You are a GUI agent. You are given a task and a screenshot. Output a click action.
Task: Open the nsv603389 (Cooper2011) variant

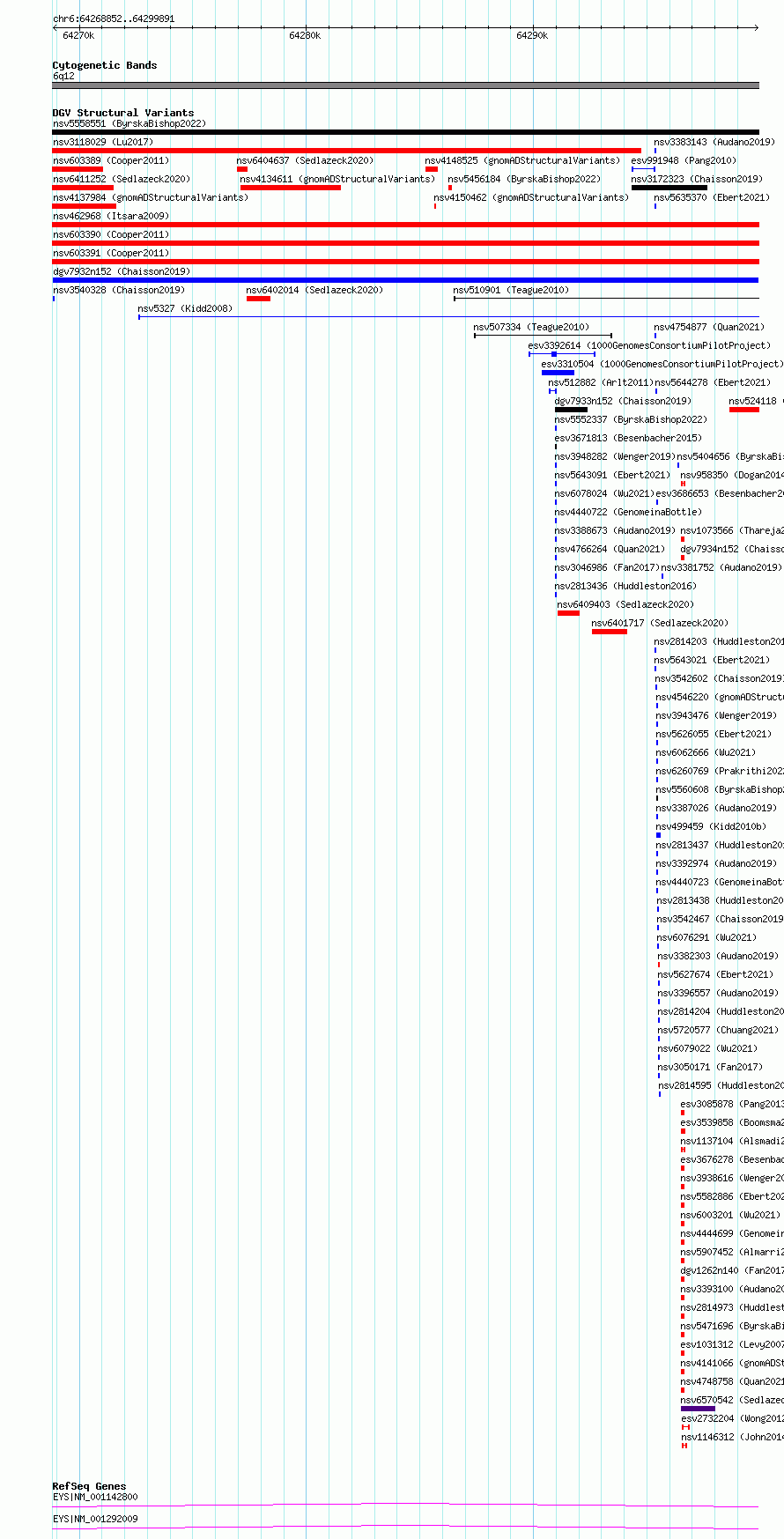point(111,161)
